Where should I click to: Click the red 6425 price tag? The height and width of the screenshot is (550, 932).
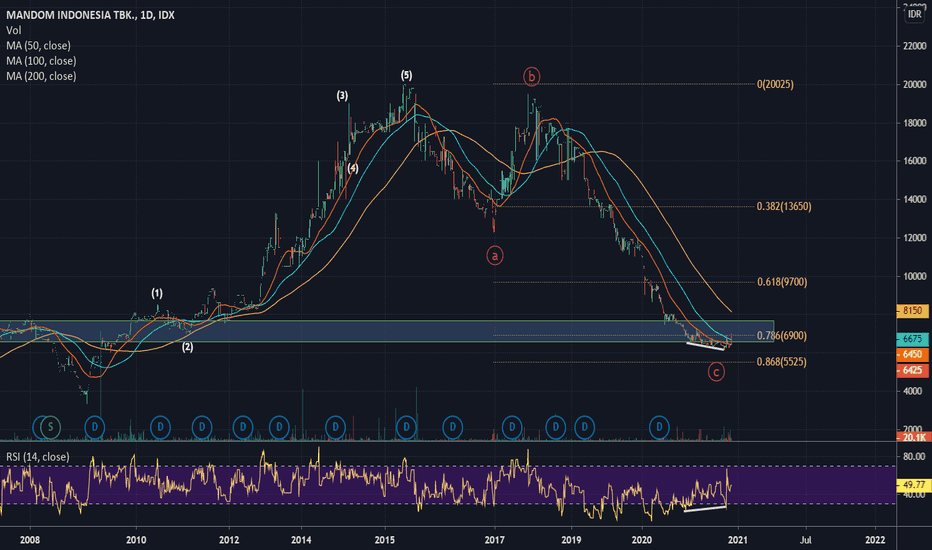[912, 370]
